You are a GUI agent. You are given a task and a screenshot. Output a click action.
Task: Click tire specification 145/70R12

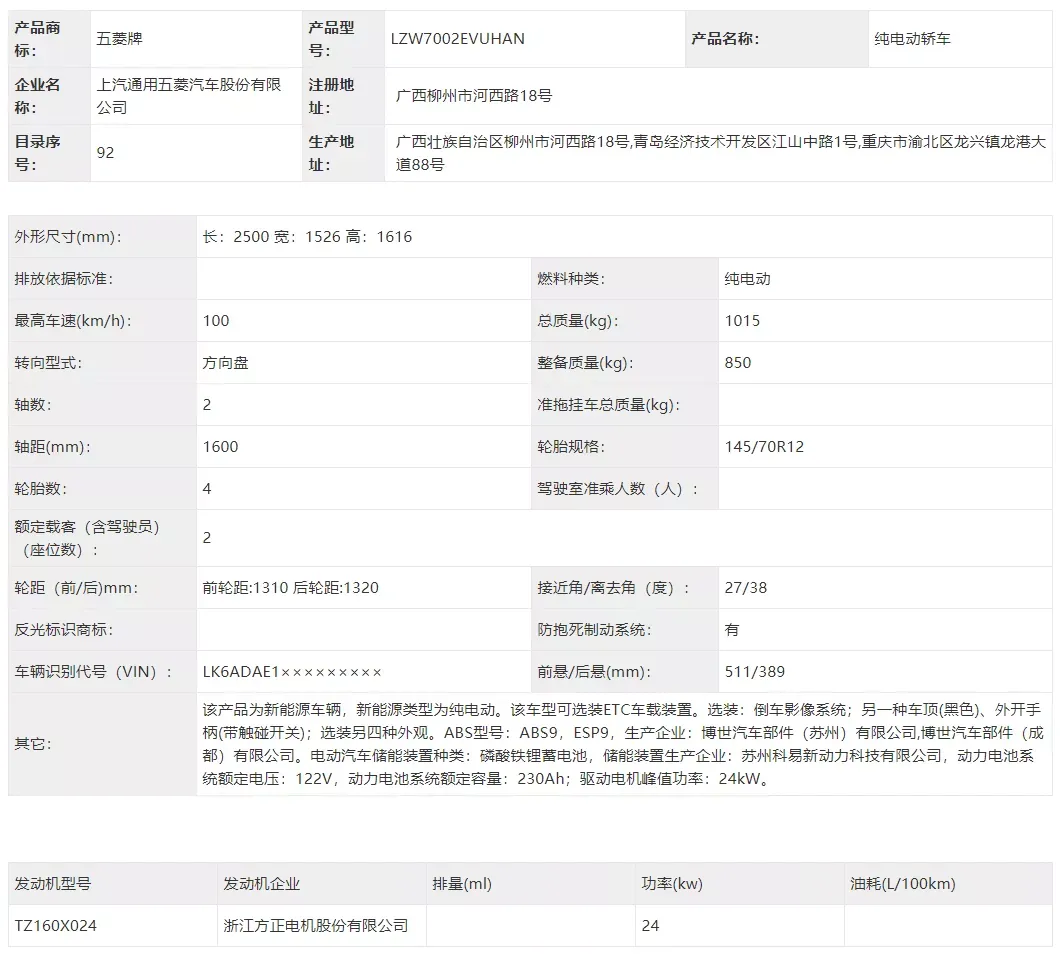tap(764, 446)
